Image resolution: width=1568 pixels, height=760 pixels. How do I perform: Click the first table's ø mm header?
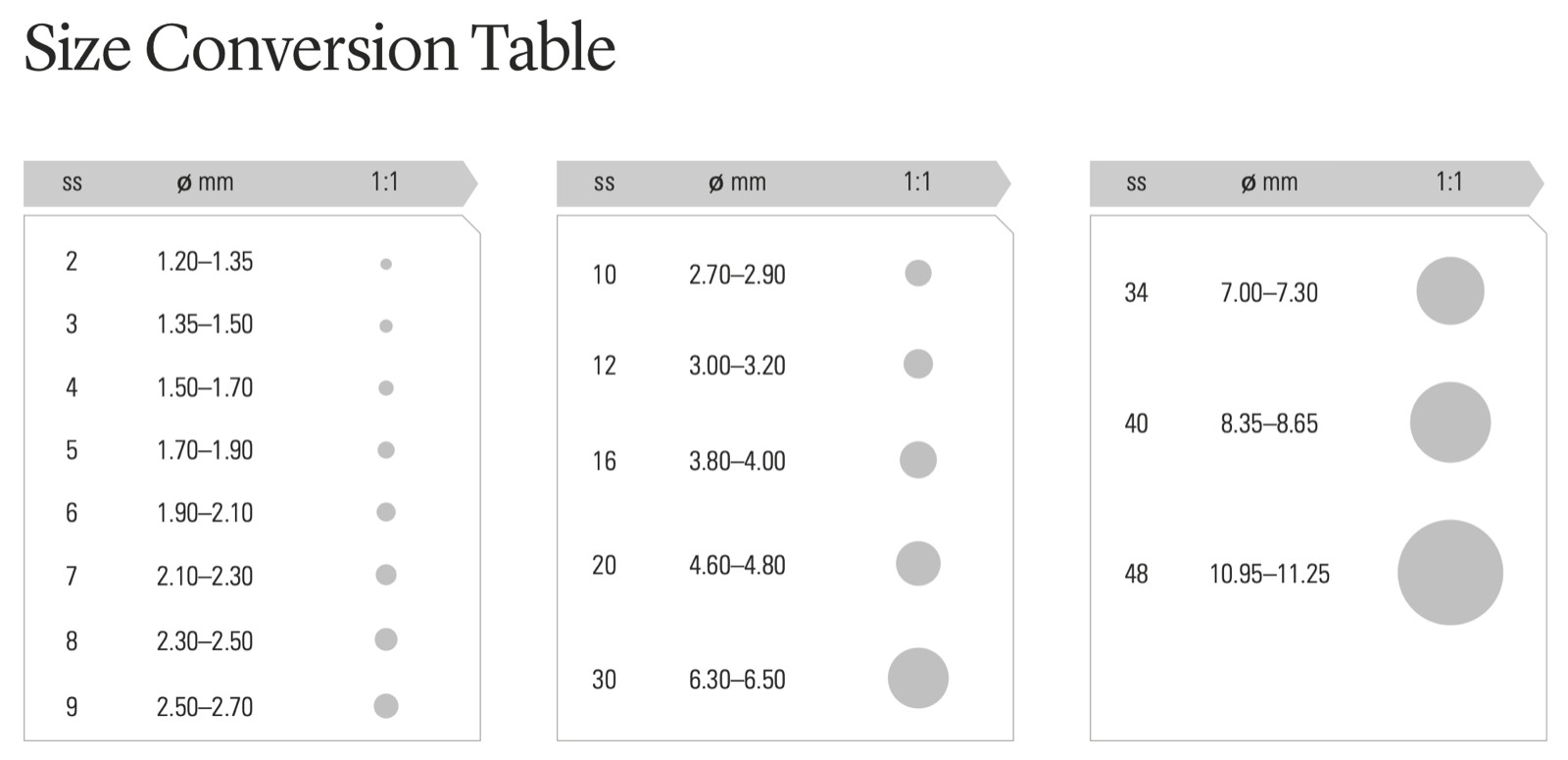pyautogui.click(x=205, y=182)
